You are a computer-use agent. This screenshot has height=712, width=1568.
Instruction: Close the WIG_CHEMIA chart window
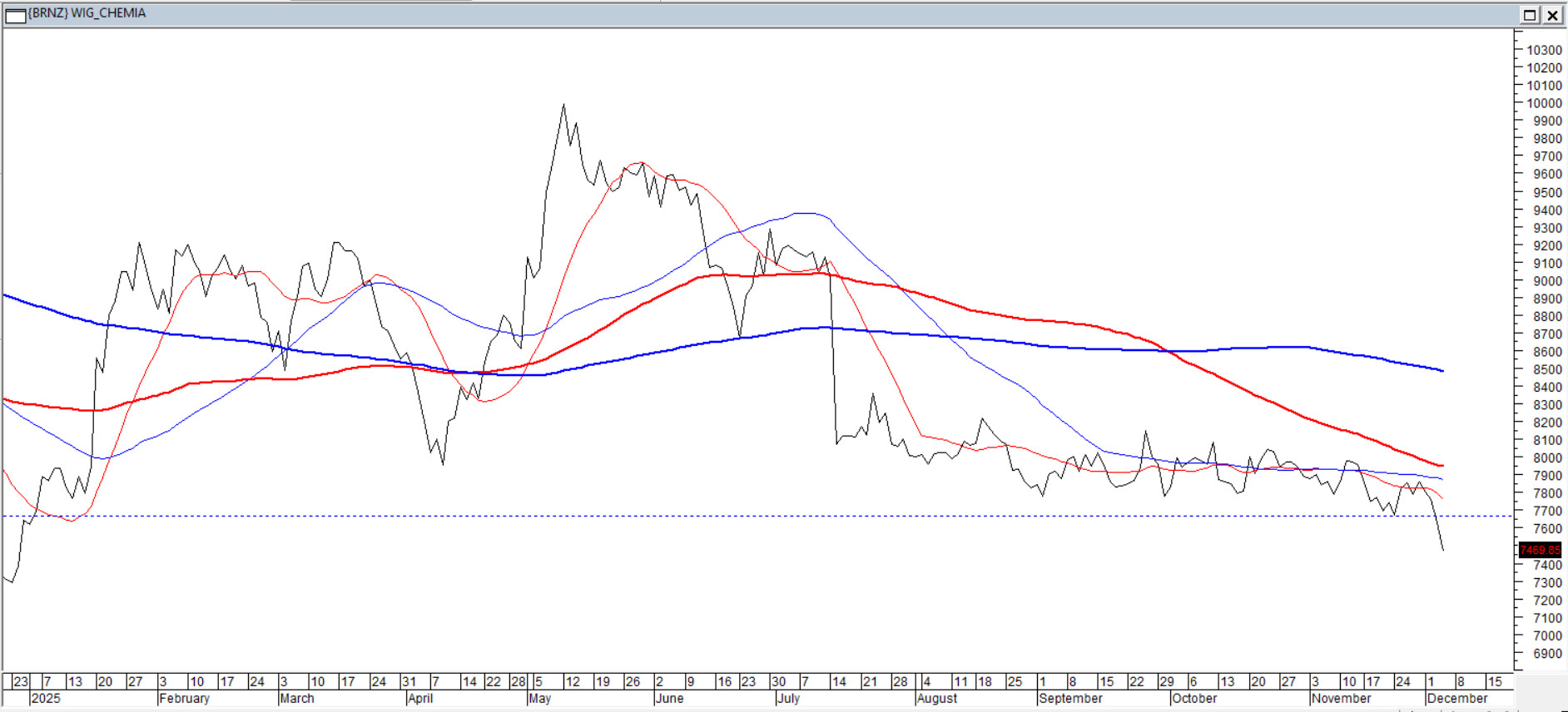(x=1552, y=15)
